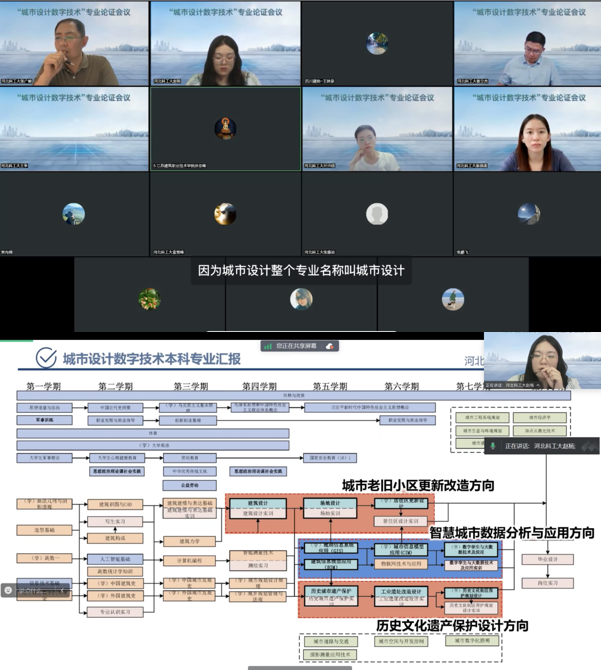This screenshot has width=601, height=670.
Task: Select the woman in orange top video tile
Action: [527, 129]
